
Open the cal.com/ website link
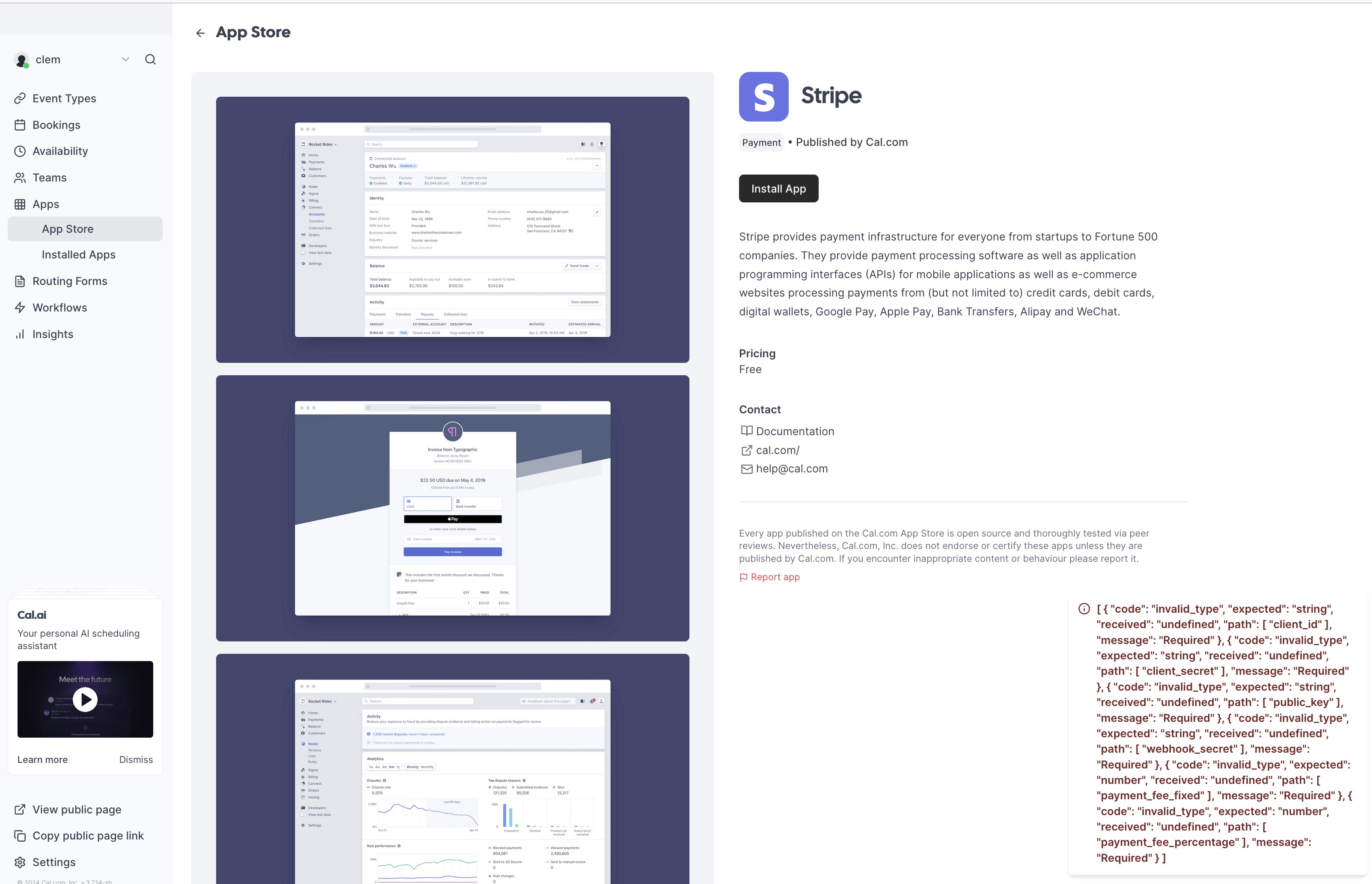coord(777,449)
